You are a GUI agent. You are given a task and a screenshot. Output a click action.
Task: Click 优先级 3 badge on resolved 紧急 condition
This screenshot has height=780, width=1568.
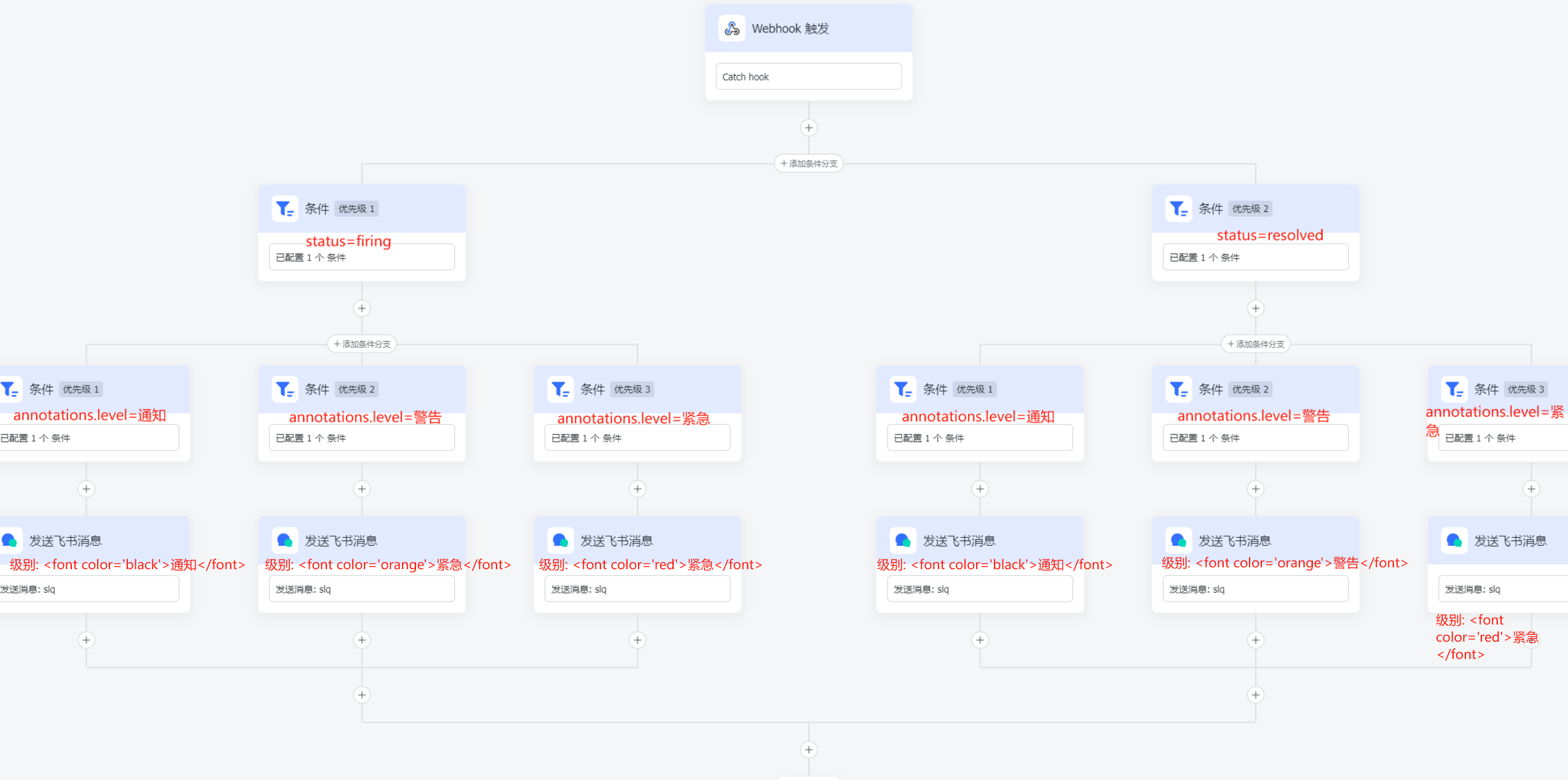pos(1526,390)
